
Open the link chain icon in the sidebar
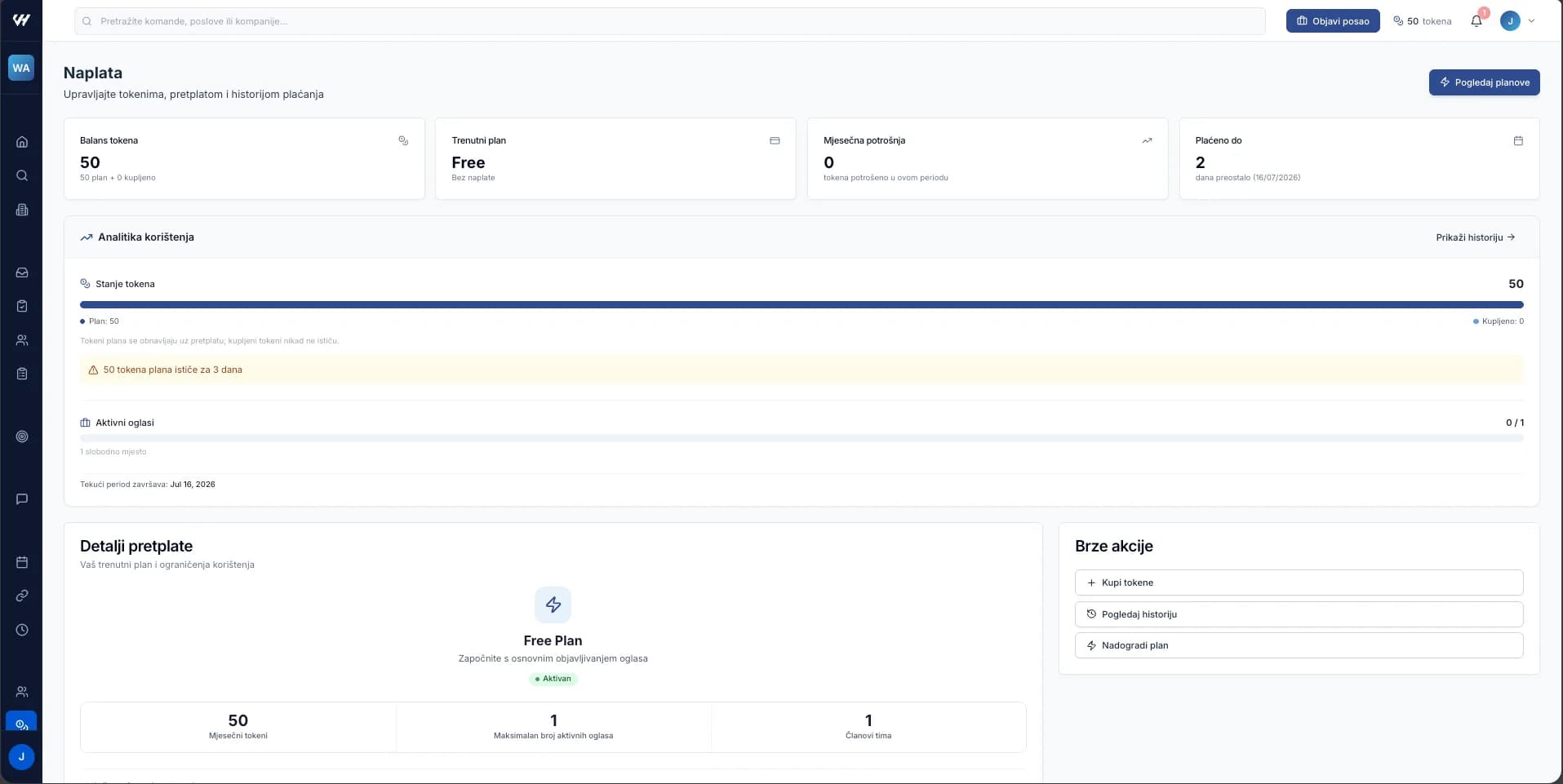pyautogui.click(x=22, y=596)
